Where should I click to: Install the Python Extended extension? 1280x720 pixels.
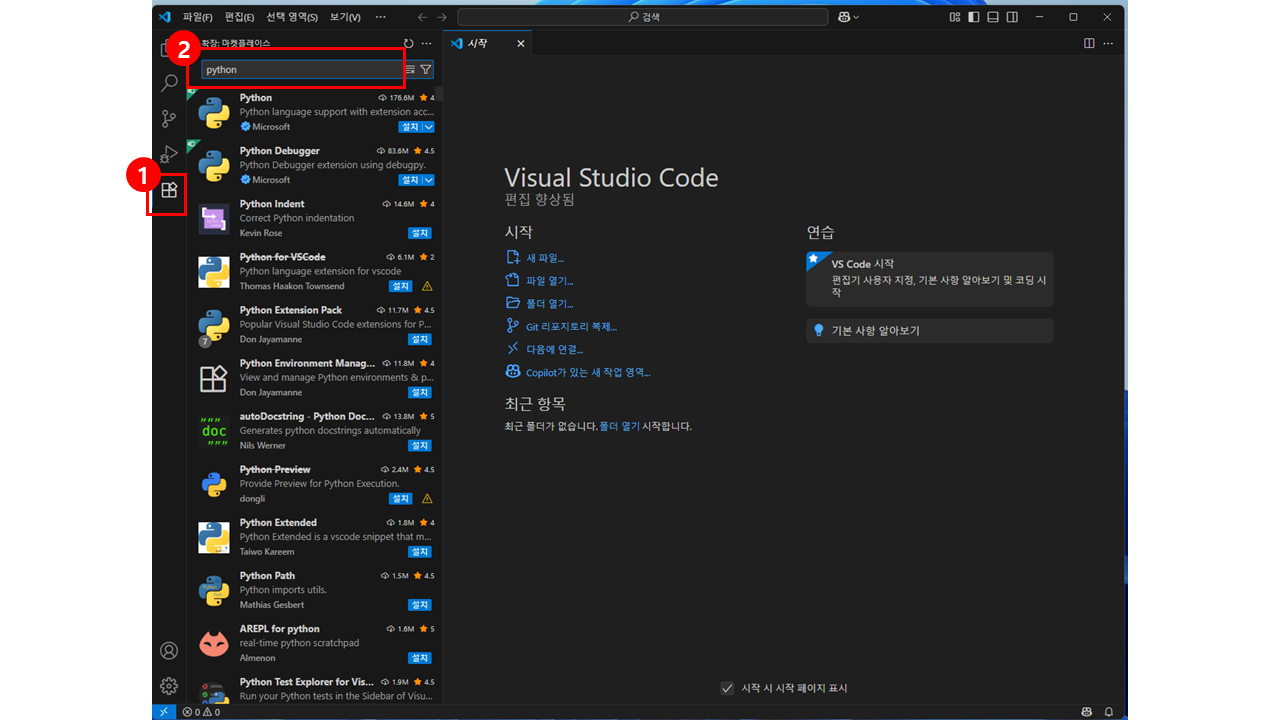420,552
